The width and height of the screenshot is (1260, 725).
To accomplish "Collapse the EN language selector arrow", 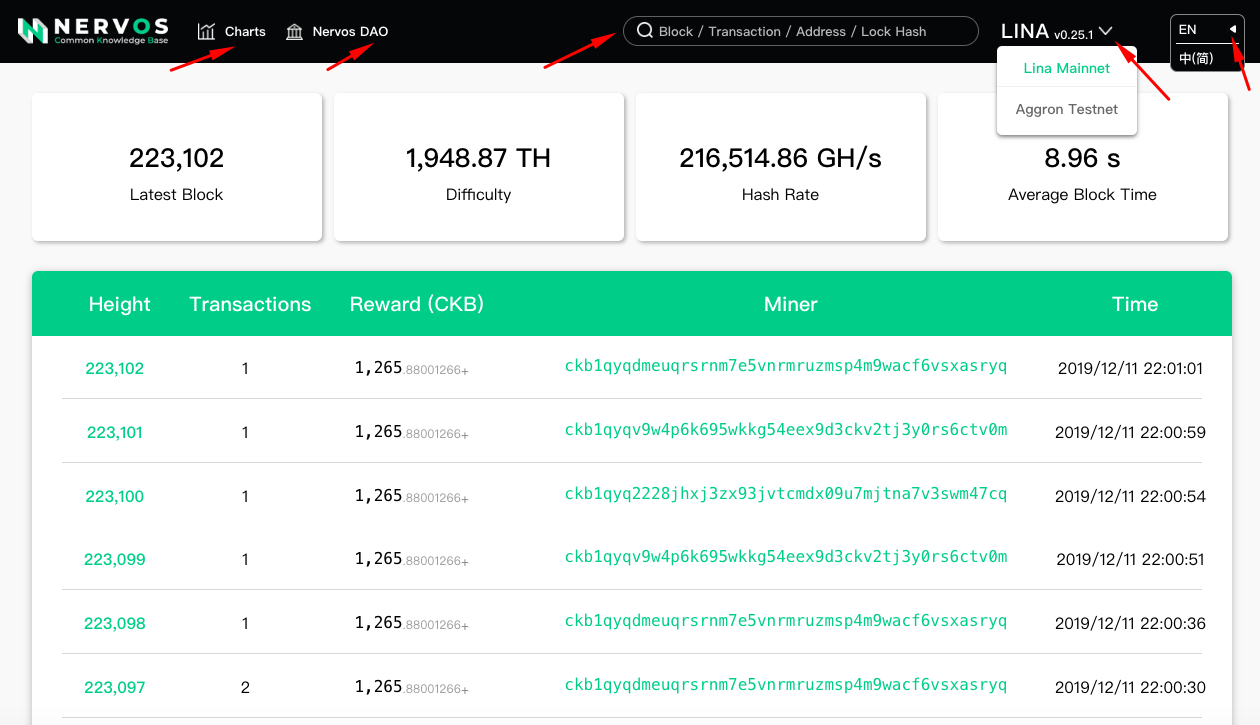I will click(x=1232, y=30).
